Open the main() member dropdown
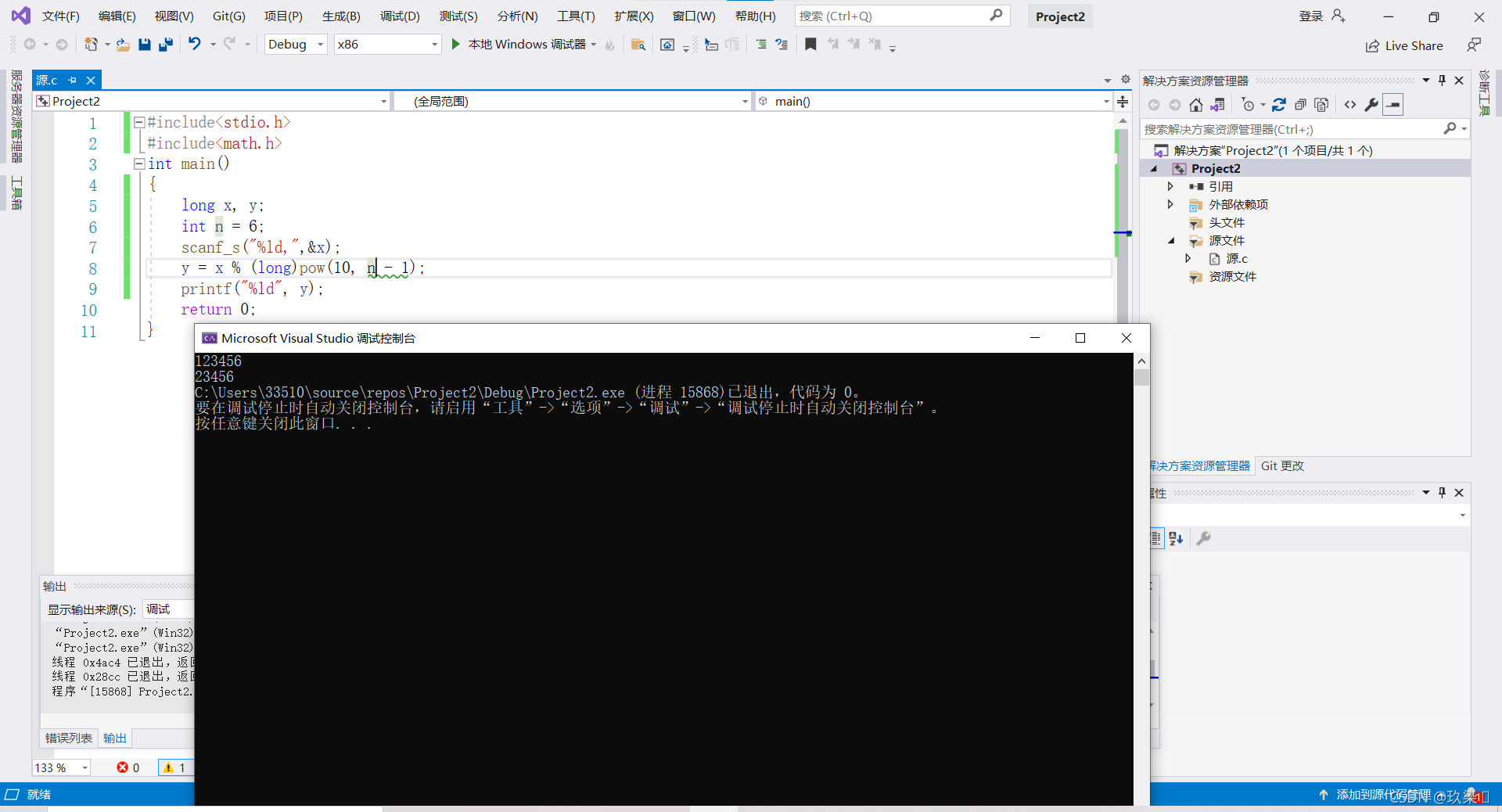 point(932,102)
